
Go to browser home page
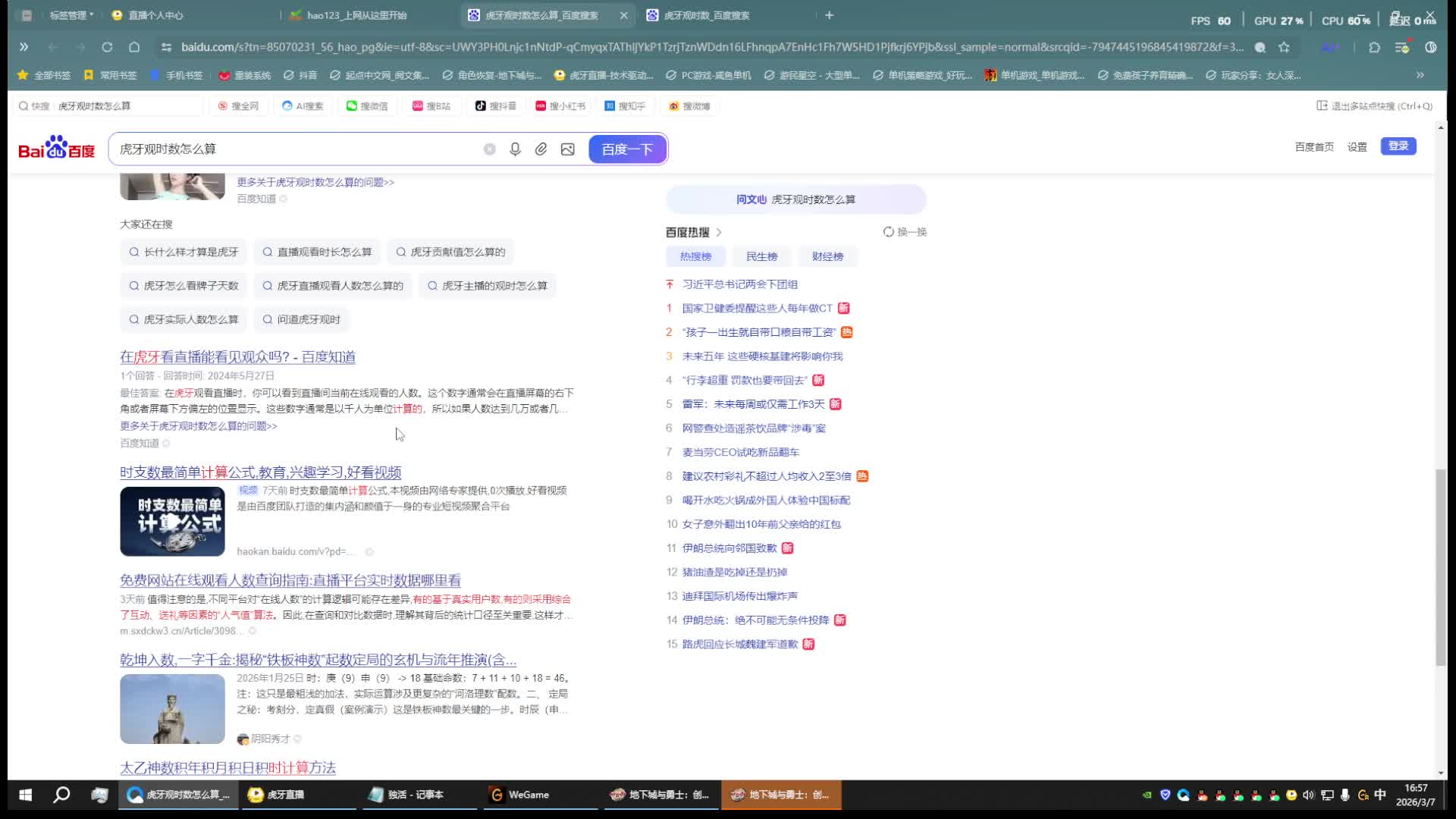[x=134, y=47]
